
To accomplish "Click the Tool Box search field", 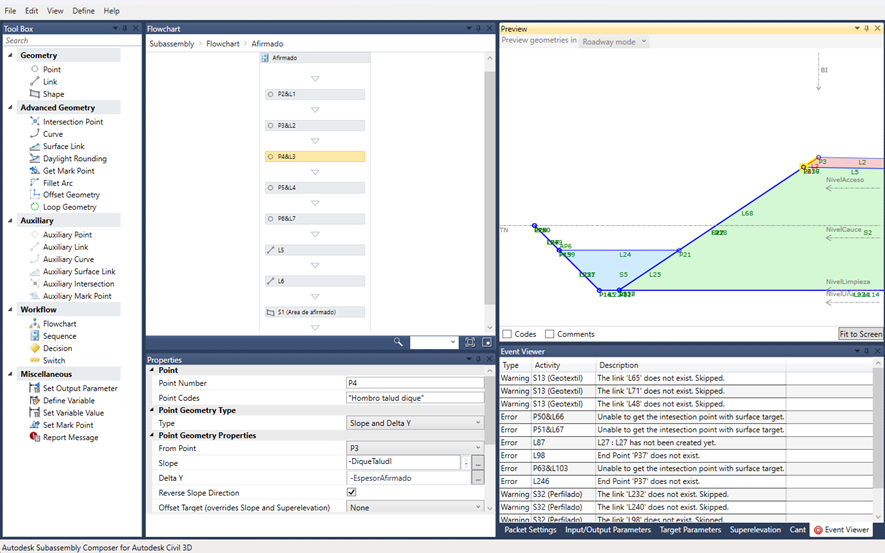I will pos(72,41).
